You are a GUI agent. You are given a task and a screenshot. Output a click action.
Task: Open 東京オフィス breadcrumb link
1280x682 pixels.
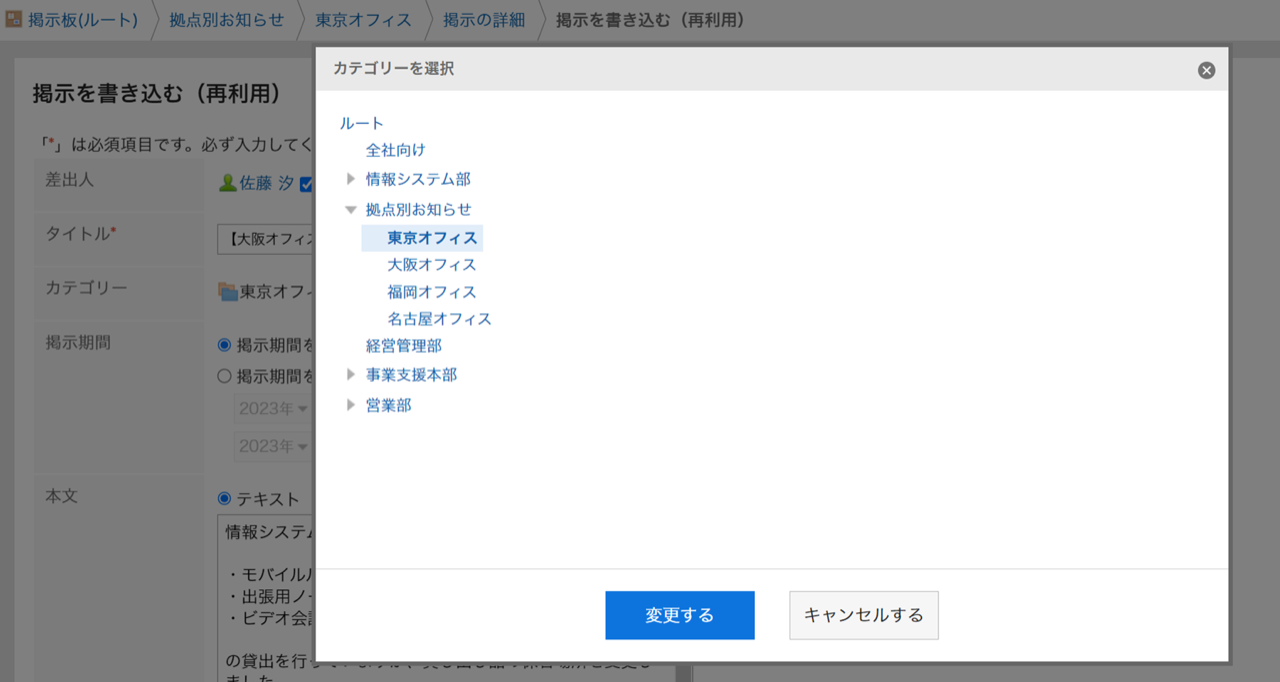coord(363,20)
